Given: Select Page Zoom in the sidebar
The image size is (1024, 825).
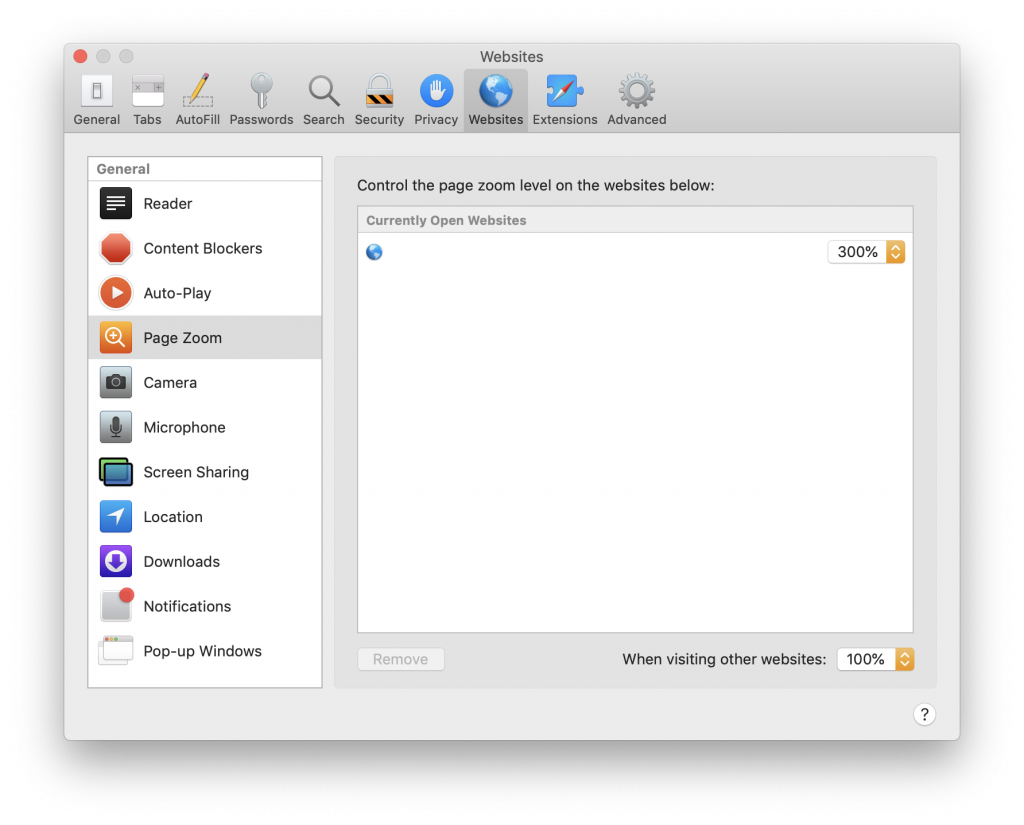Looking at the screenshot, I should [x=205, y=338].
